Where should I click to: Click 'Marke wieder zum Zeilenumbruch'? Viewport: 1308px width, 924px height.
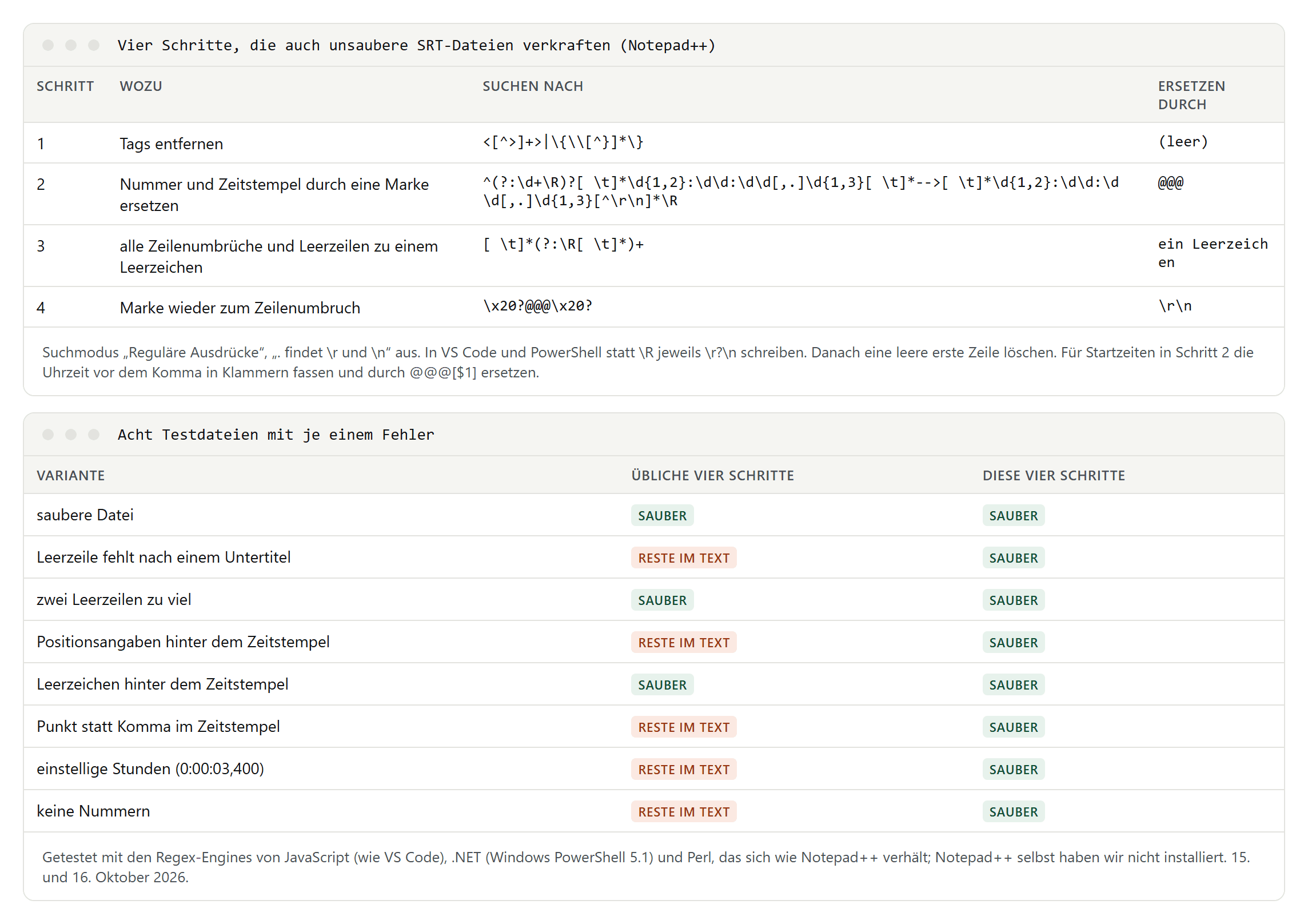(x=240, y=308)
